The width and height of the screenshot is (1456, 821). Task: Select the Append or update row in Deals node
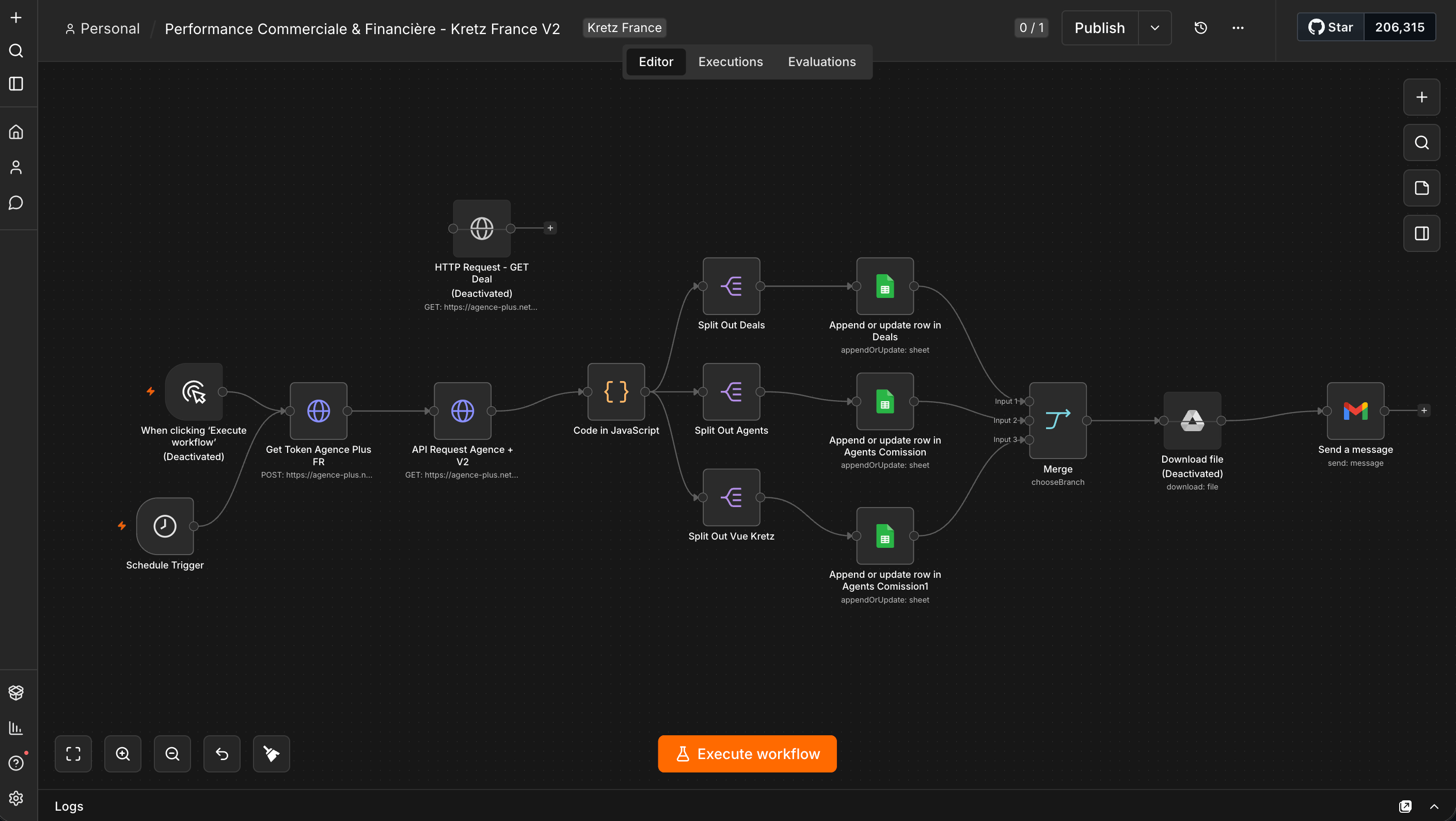885,286
